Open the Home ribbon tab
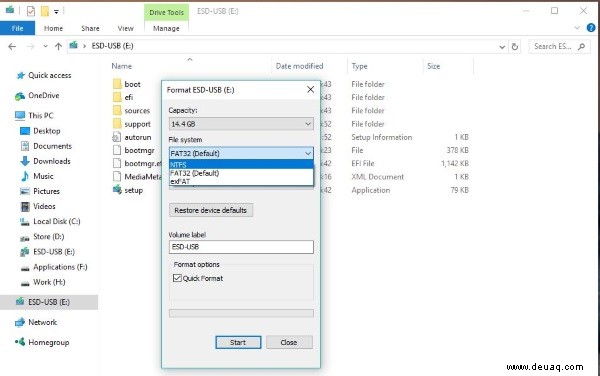 coord(53,28)
